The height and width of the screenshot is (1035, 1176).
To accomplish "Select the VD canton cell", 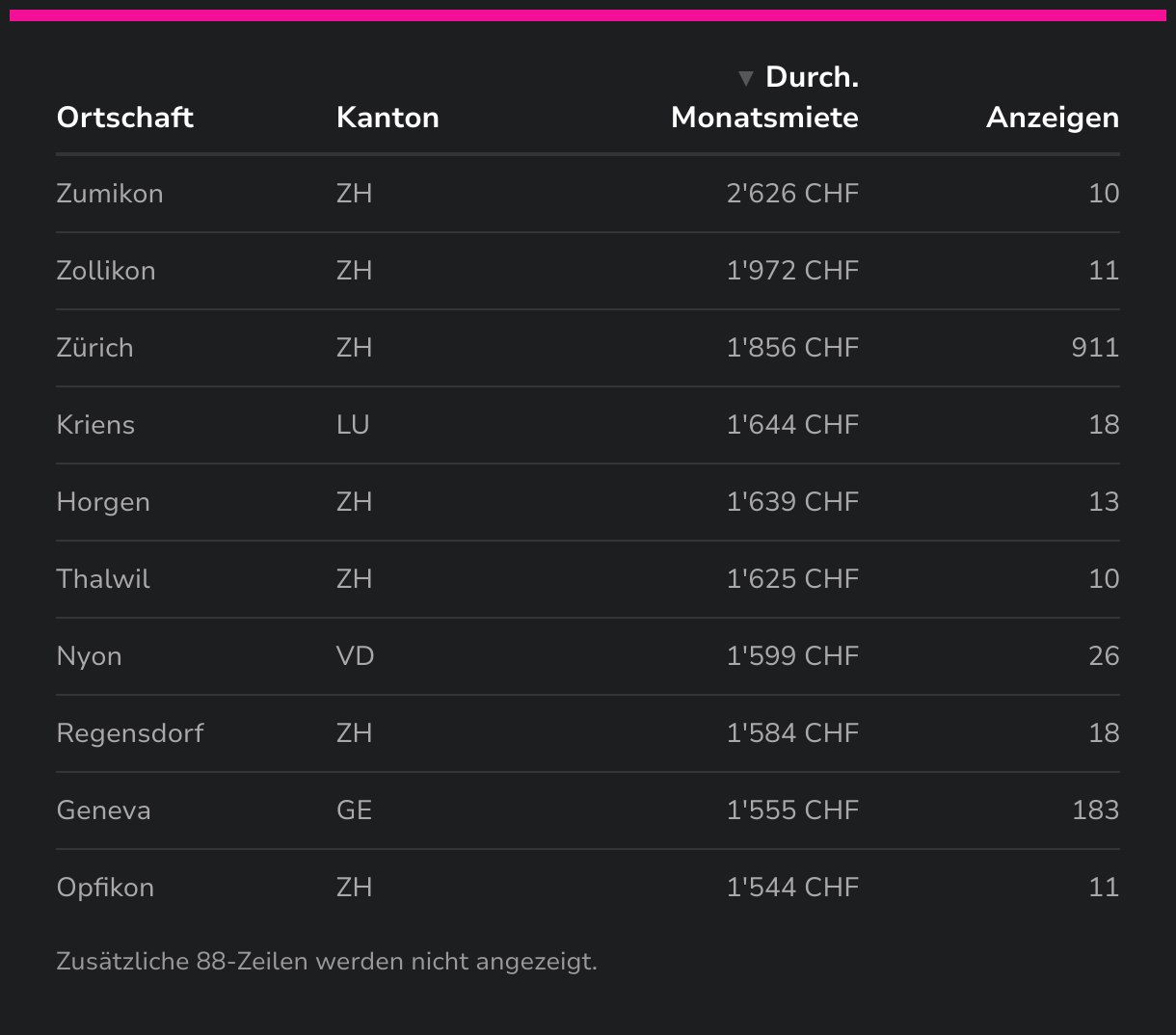I will tap(355, 656).
